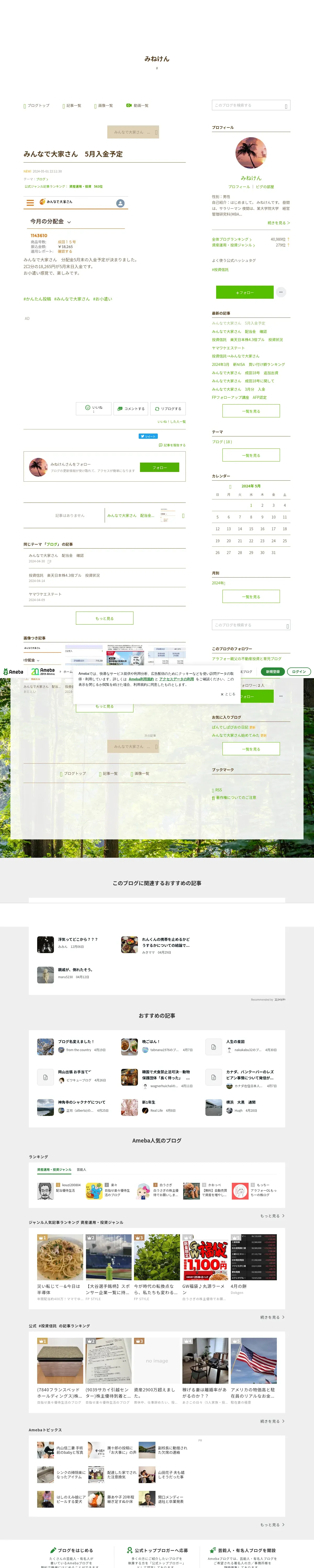Open the #投資信託 hashtag link
The width and height of the screenshot is (314, 1568).
pyautogui.click(x=220, y=269)
